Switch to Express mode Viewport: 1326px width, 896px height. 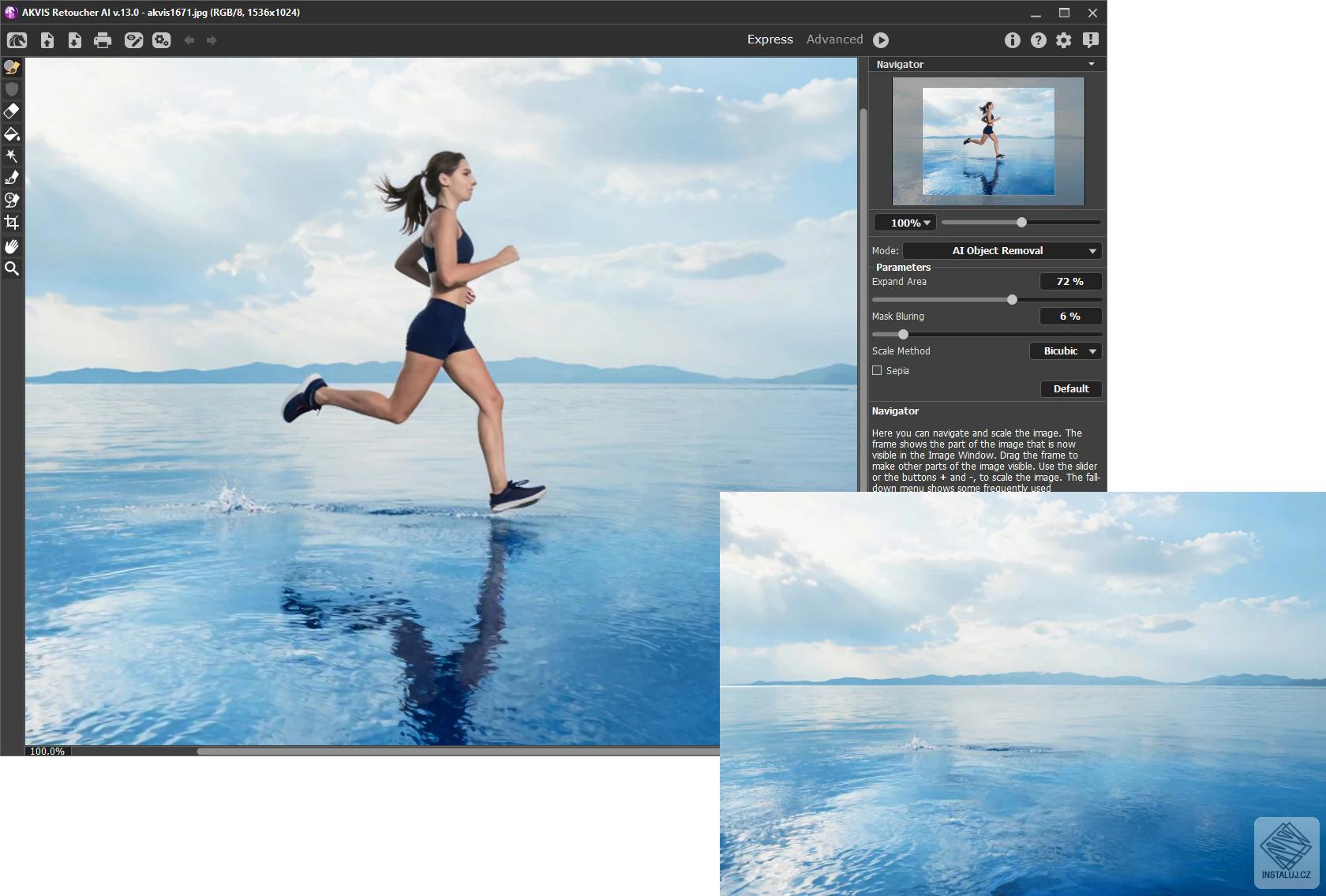(x=770, y=39)
